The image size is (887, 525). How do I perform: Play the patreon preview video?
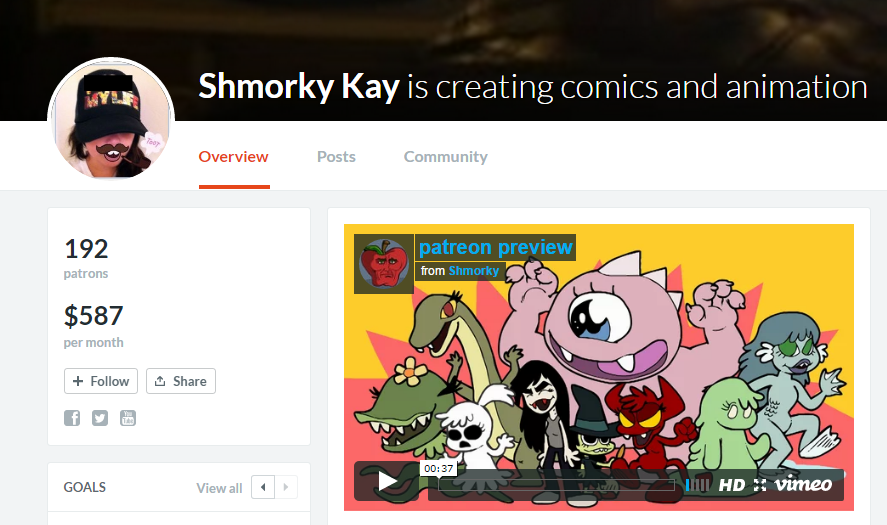[387, 481]
